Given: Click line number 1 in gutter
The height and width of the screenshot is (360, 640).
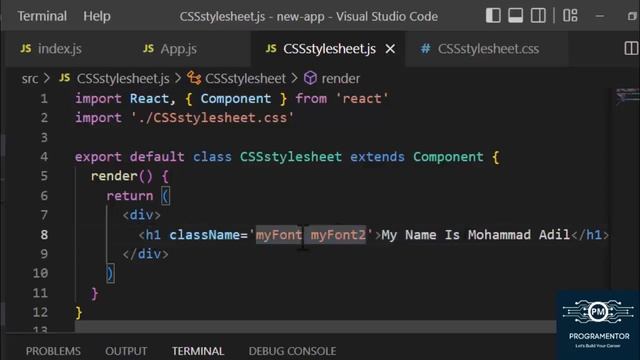Looking at the screenshot, I should coord(44,99).
